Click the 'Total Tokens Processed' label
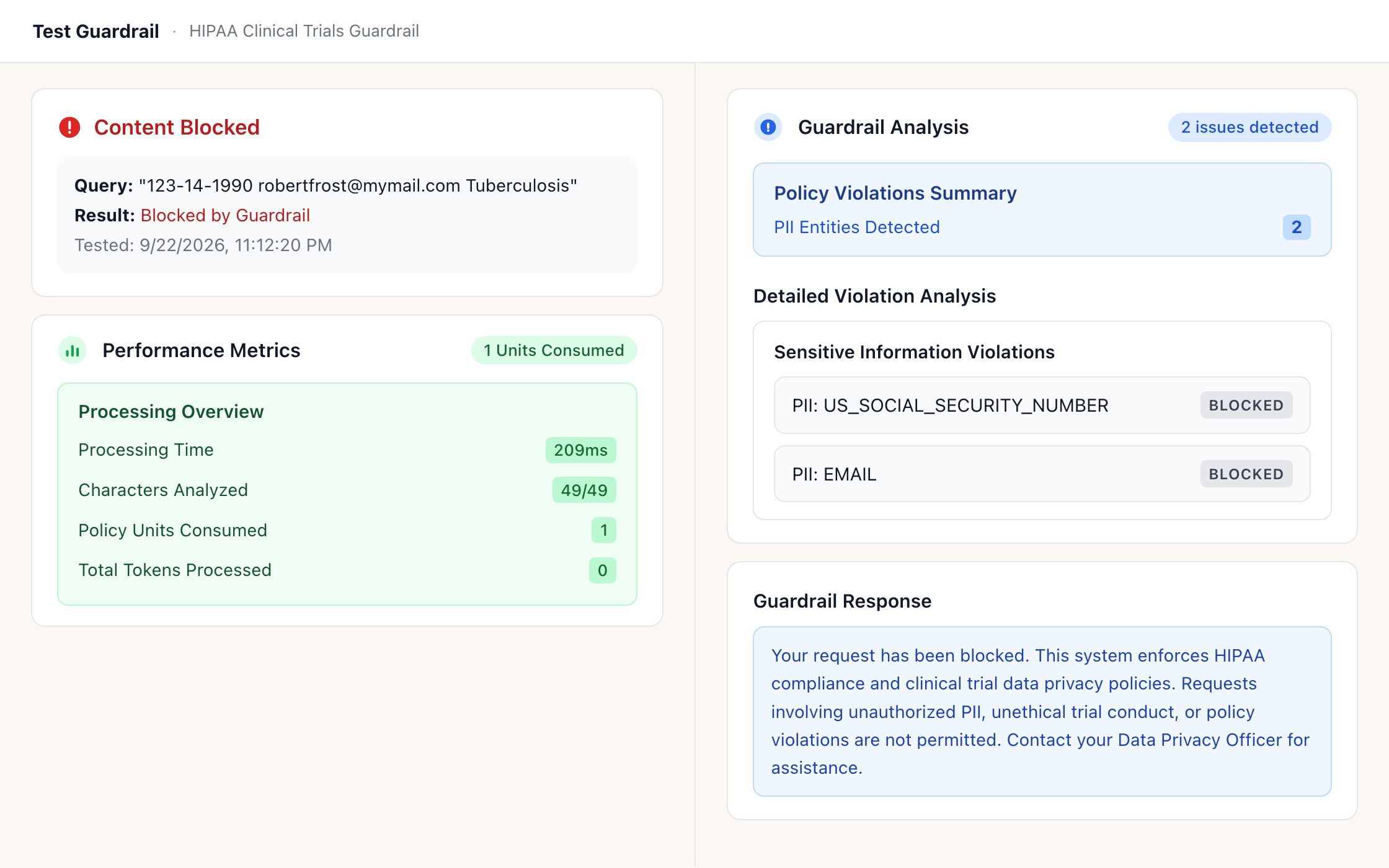 click(x=175, y=570)
